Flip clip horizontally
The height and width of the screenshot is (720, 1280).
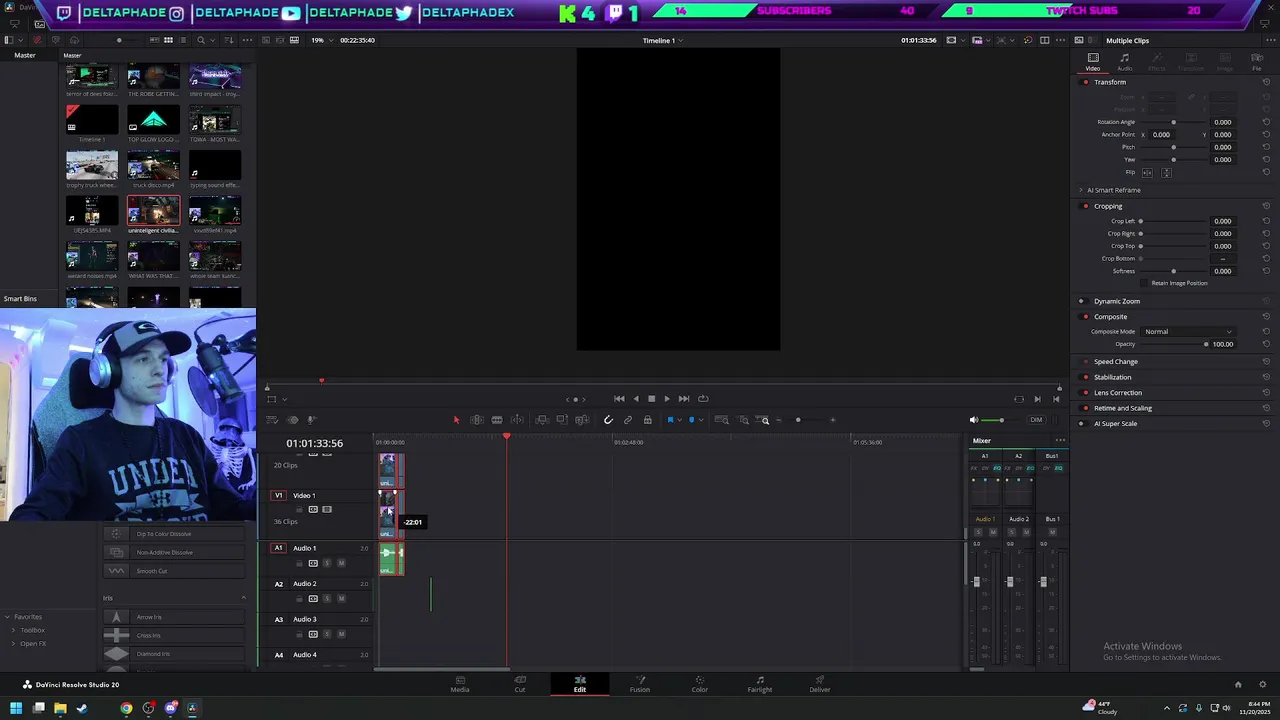tap(1147, 173)
